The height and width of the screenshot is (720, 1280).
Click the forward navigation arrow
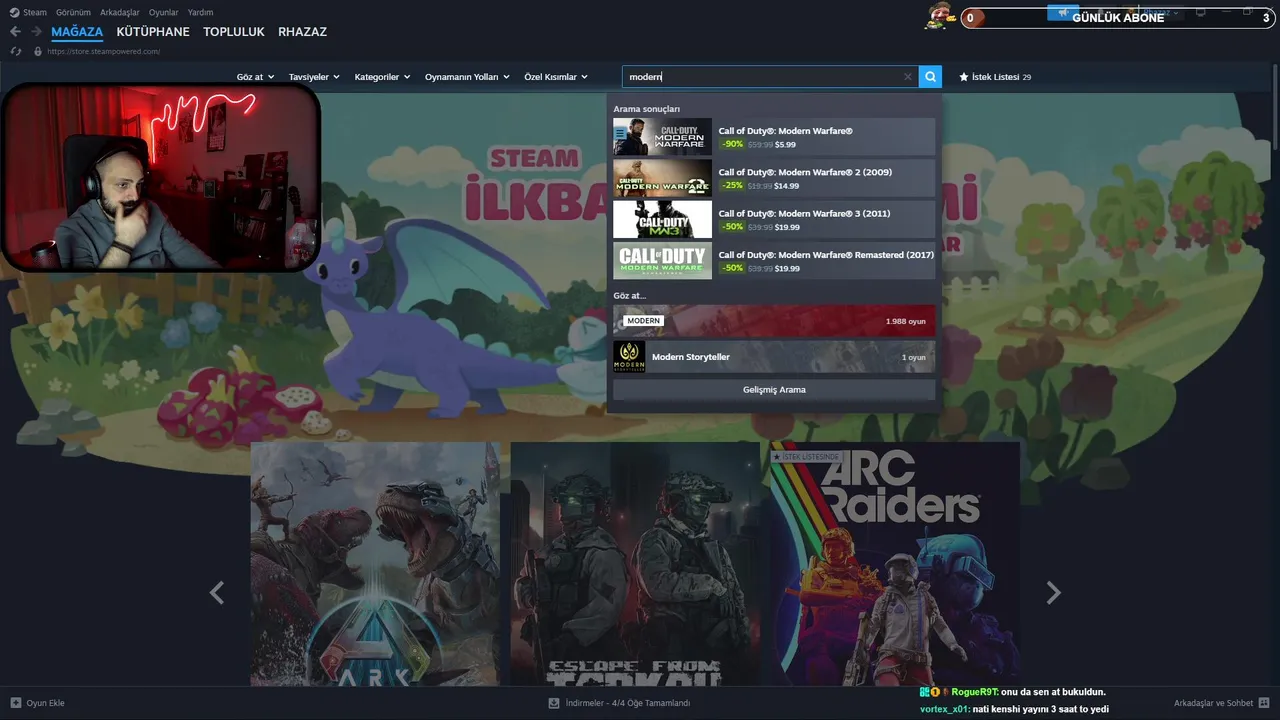(x=36, y=32)
